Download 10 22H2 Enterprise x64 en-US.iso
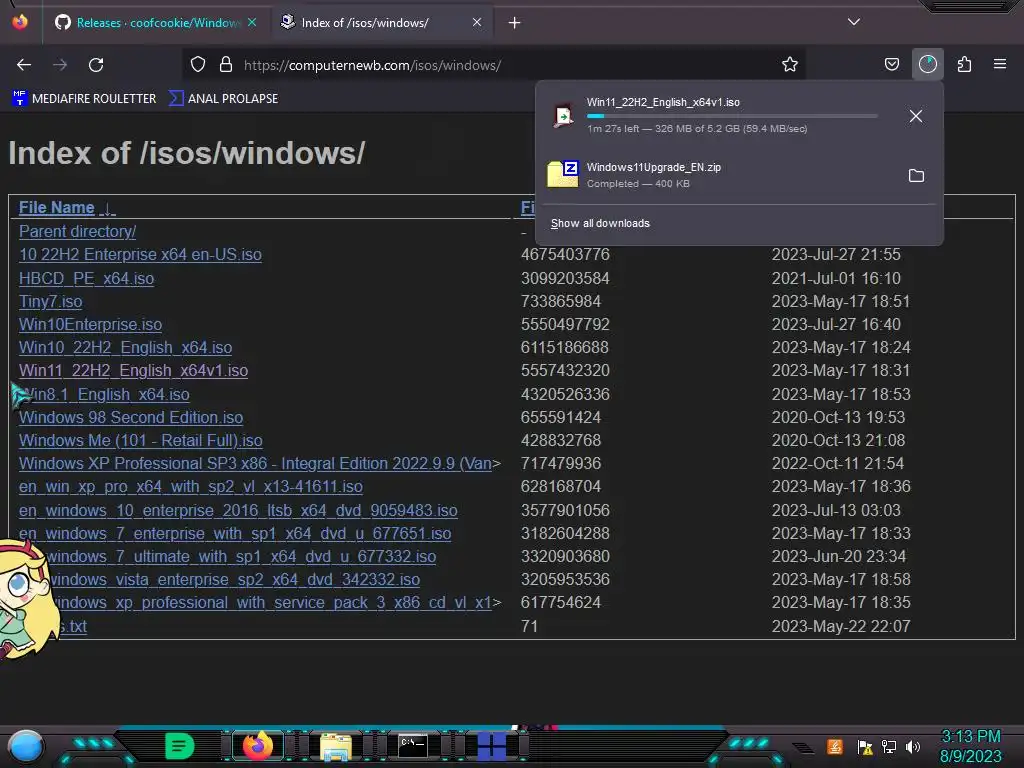The image size is (1024, 768). (140, 255)
